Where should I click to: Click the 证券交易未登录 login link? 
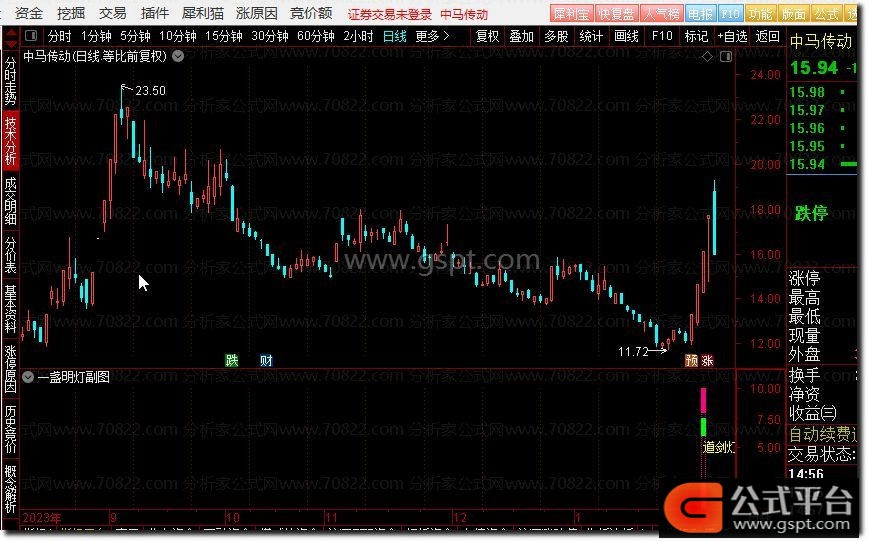pyautogui.click(x=390, y=14)
